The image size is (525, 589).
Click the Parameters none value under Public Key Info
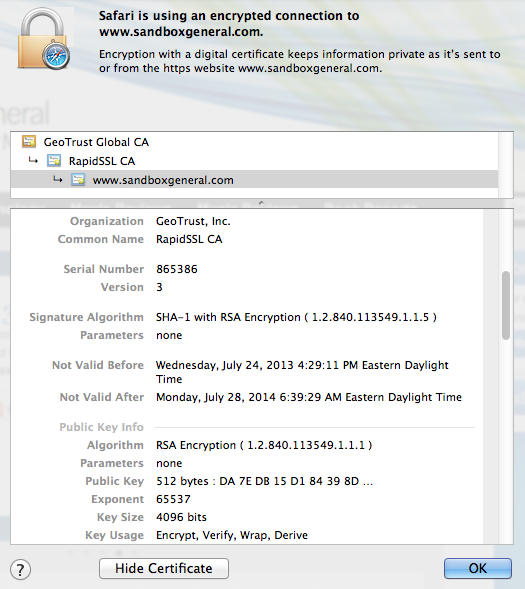tap(169, 463)
